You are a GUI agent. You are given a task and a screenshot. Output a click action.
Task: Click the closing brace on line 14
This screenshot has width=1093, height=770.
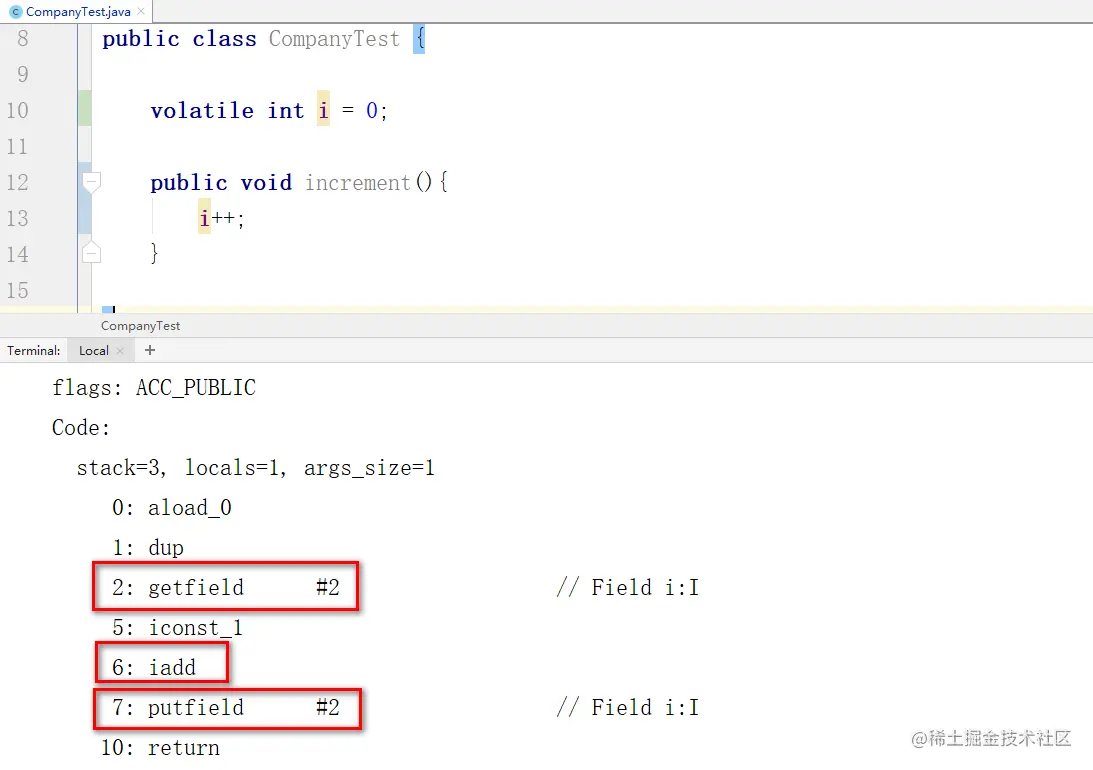click(x=154, y=253)
